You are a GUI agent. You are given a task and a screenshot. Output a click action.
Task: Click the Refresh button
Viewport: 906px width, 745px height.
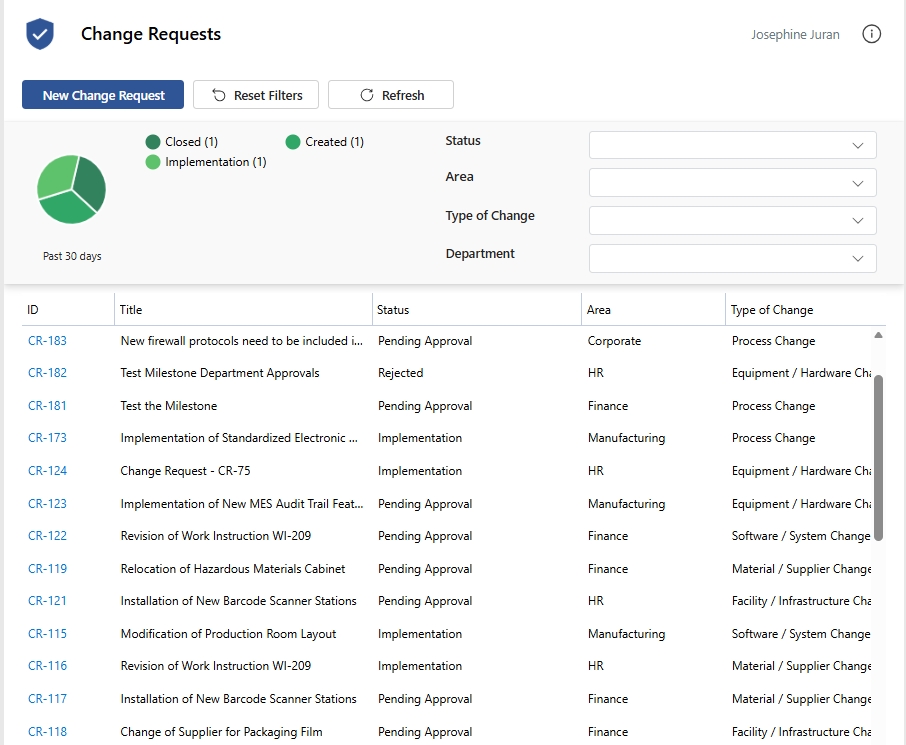pyautogui.click(x=391, y=95)
